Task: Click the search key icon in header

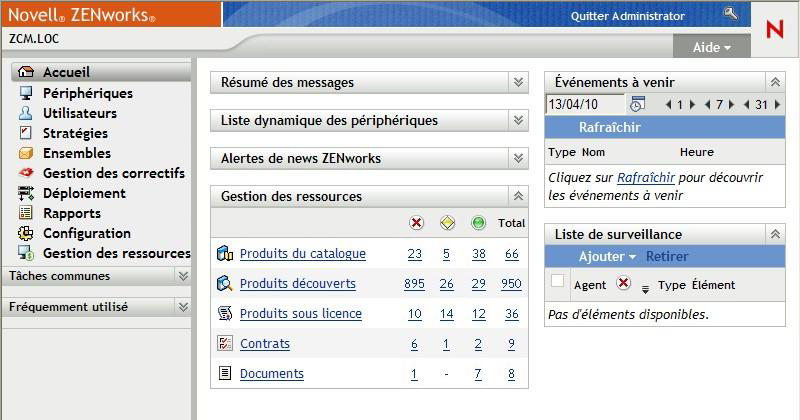Action: pyautogui.click(x=730, y=14)
